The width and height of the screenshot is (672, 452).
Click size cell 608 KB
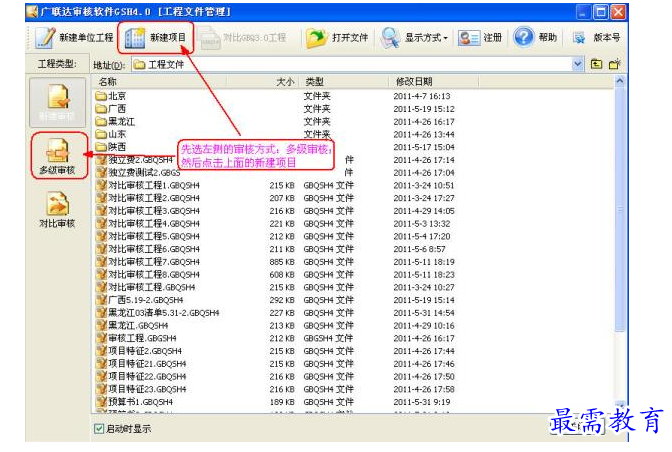tap(282, 275)
